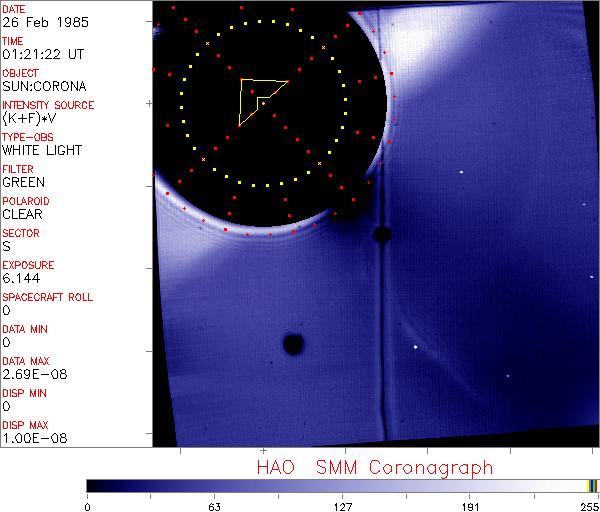Click the DATE label heading
Viewport: 600px width, 512px height.
tap(14, 9)
